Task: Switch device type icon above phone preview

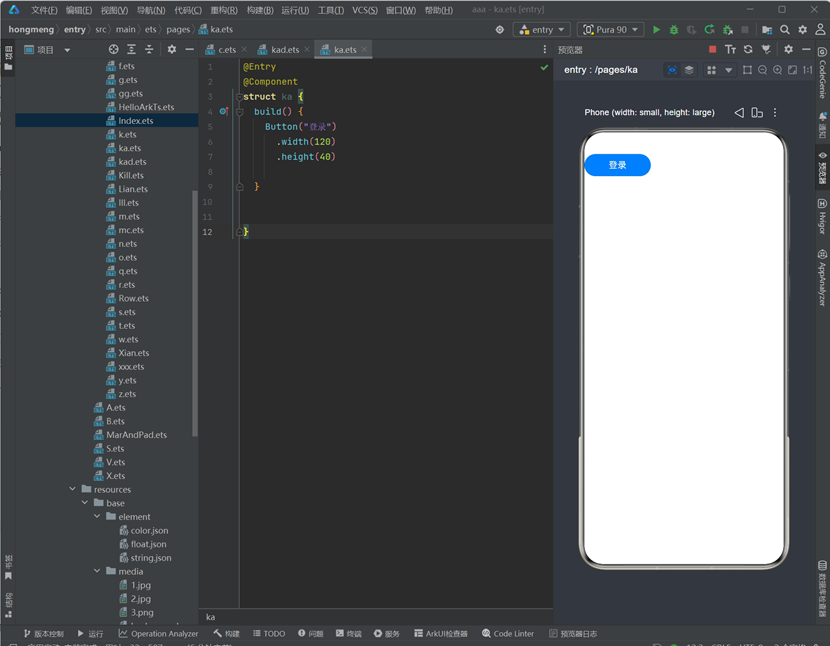Action: pyautogui.click(x=757, y=112)
